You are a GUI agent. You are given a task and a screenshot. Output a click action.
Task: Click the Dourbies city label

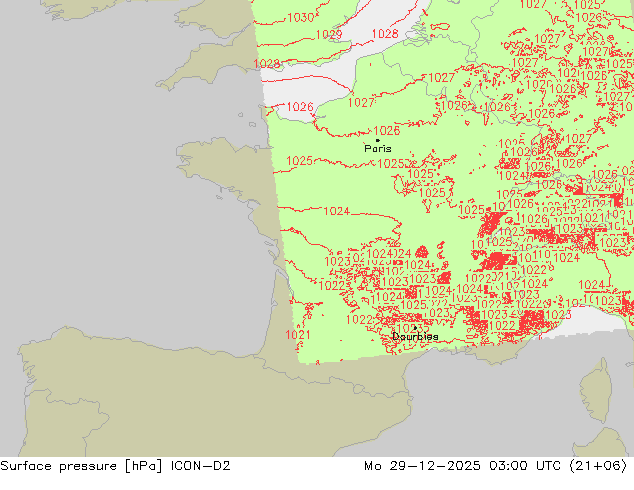coord(415,336)
